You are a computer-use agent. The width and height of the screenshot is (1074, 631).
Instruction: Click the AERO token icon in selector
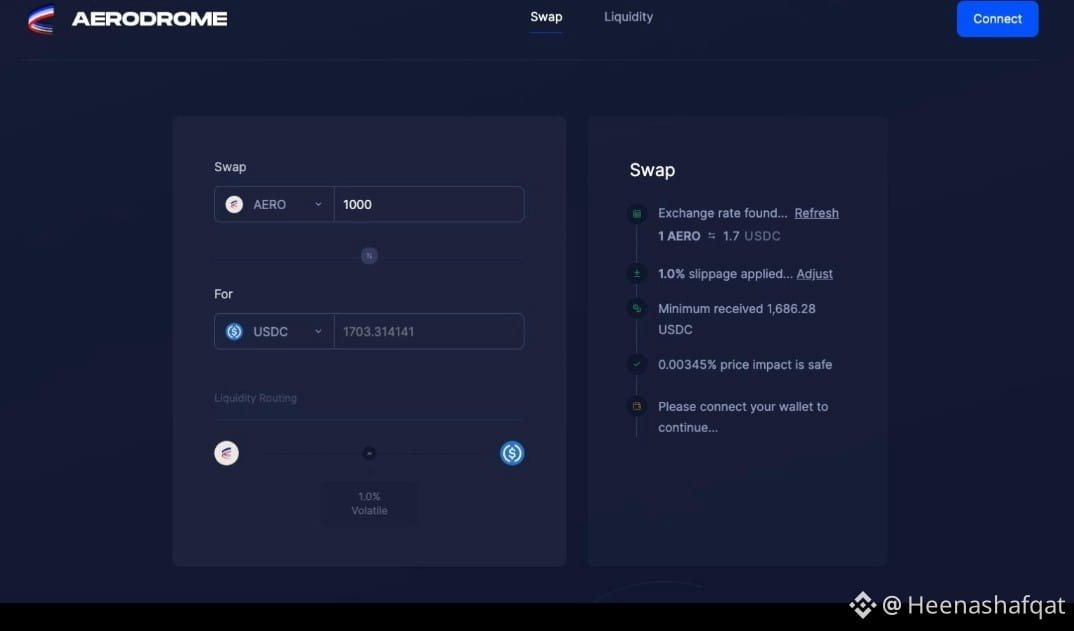tap(234, 204)
